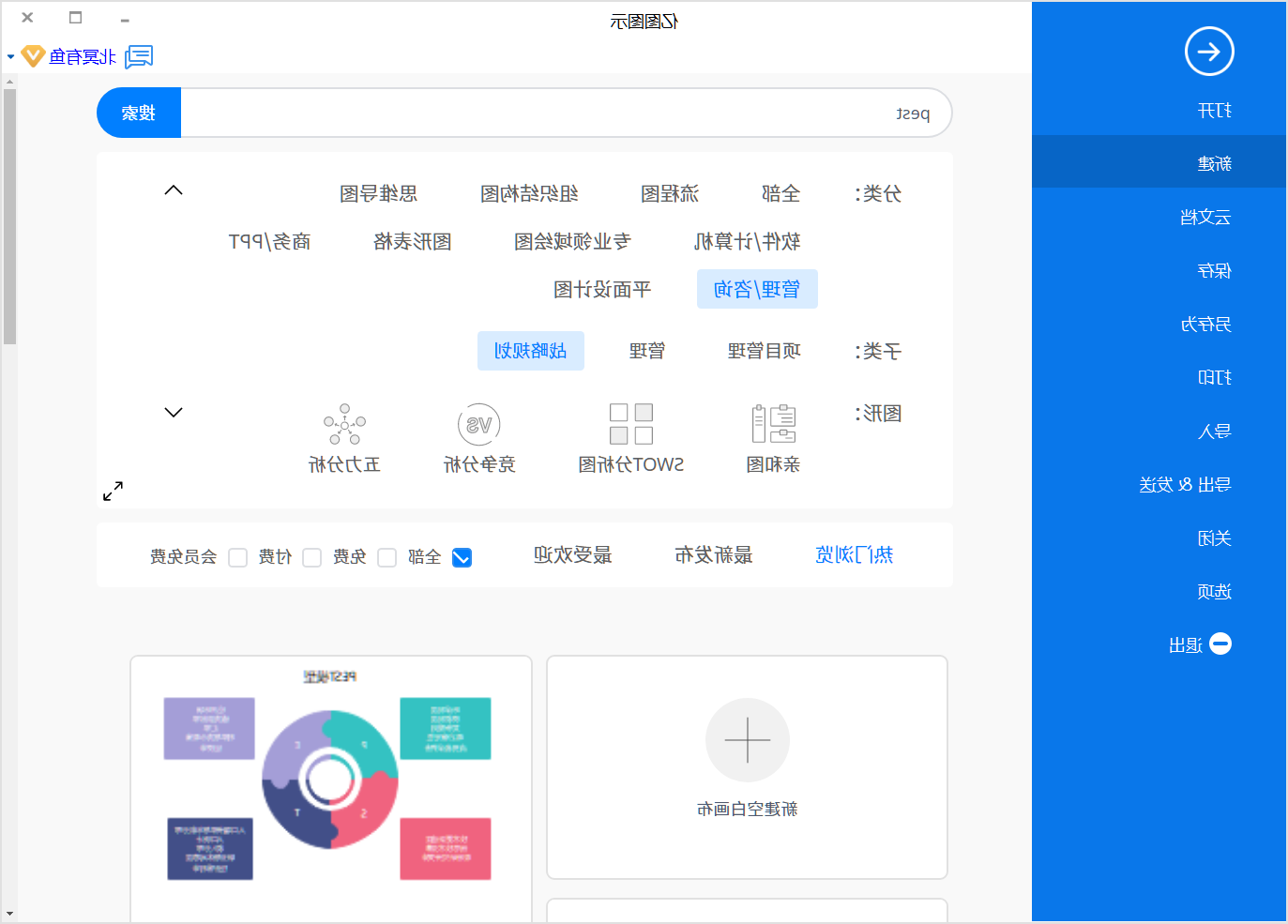Viewport: 1288px width, 924px height.
Task: Select the 专业领域绘图 category
Action: (572, 241)
